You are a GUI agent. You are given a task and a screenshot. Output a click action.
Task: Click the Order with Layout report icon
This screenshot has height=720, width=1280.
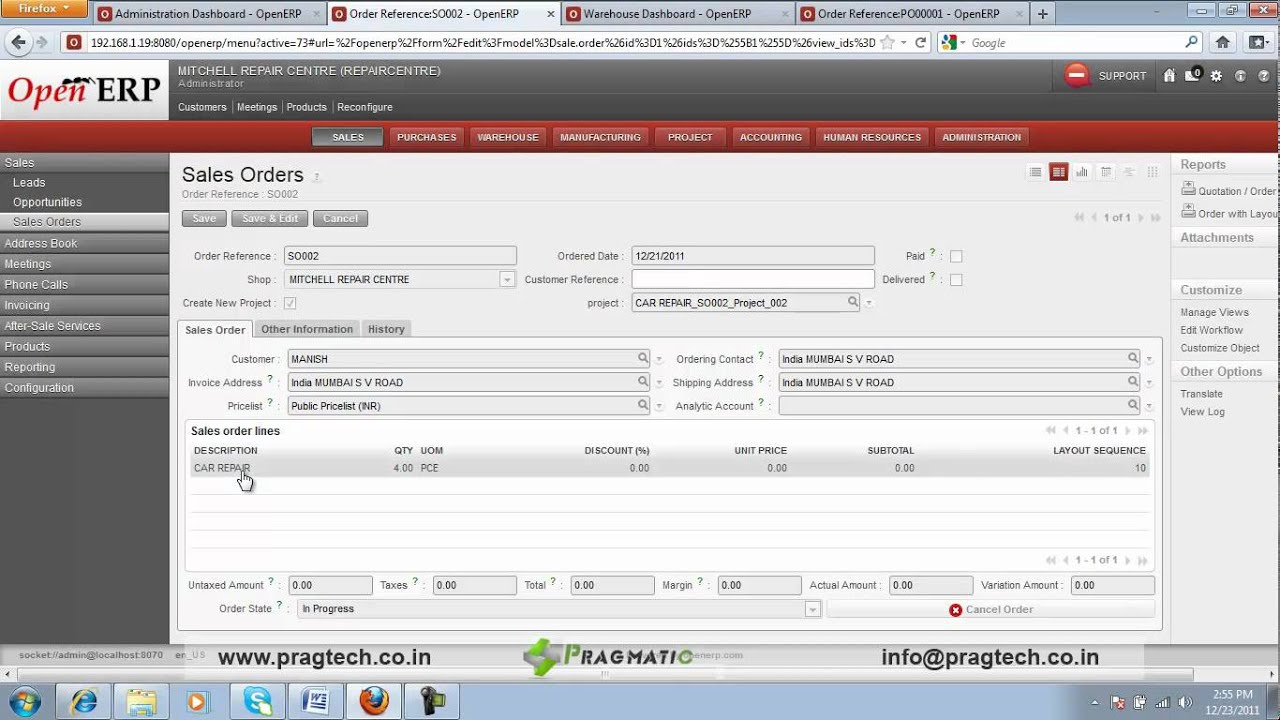click(1188, 211)
